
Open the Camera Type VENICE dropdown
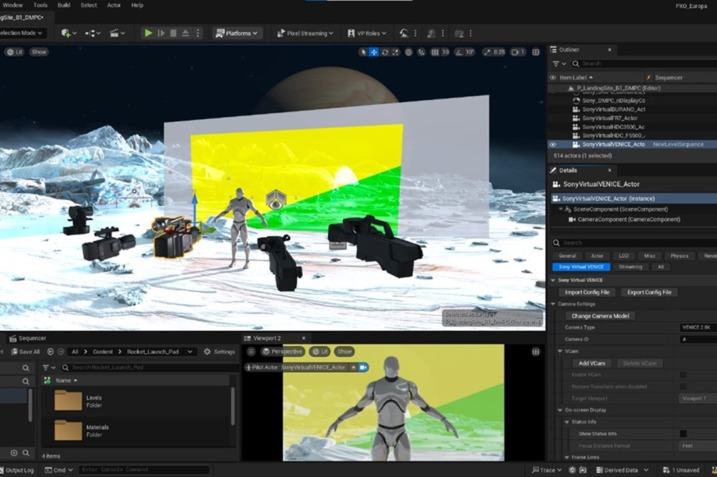point(698,327)
